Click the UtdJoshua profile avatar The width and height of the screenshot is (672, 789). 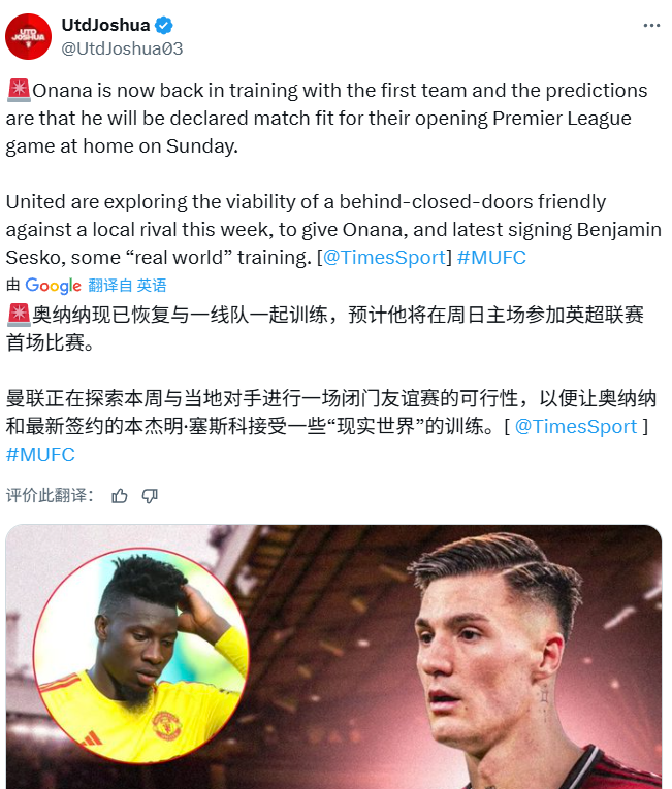(28, 37)
